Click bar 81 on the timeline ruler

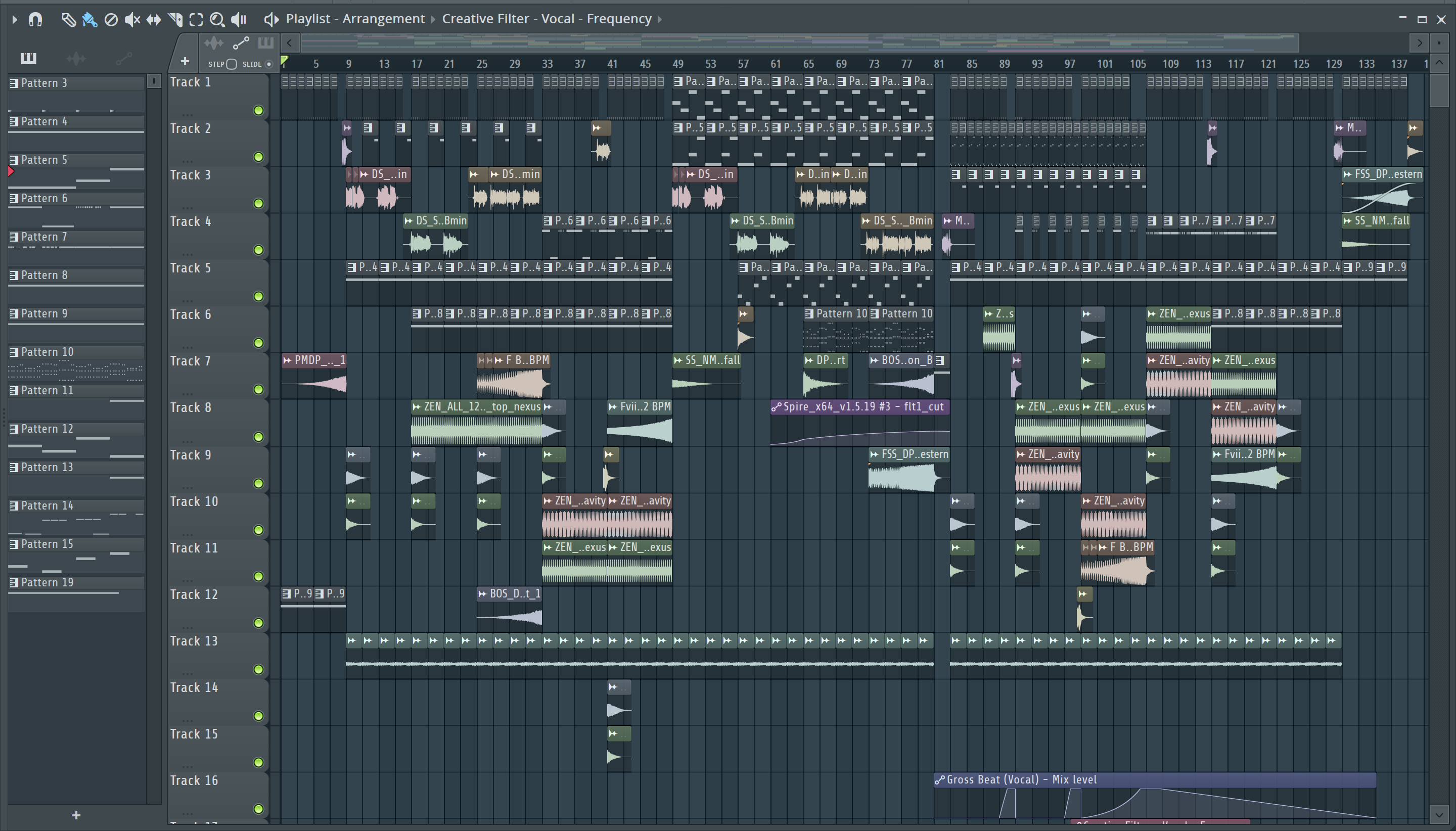pyautogui.click(x=939, y=64)
